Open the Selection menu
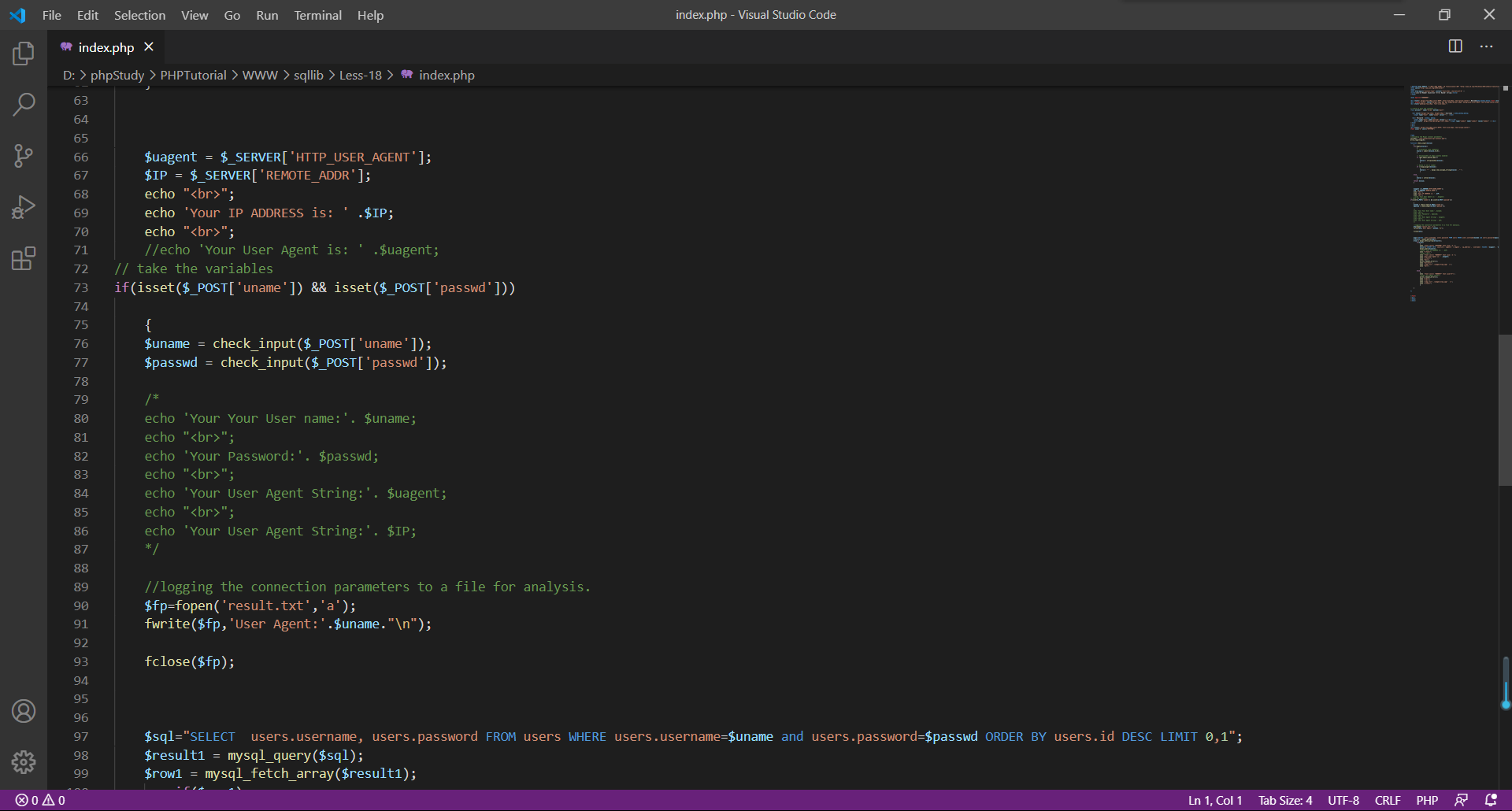The image size is (1512, 811). (139, 15)
